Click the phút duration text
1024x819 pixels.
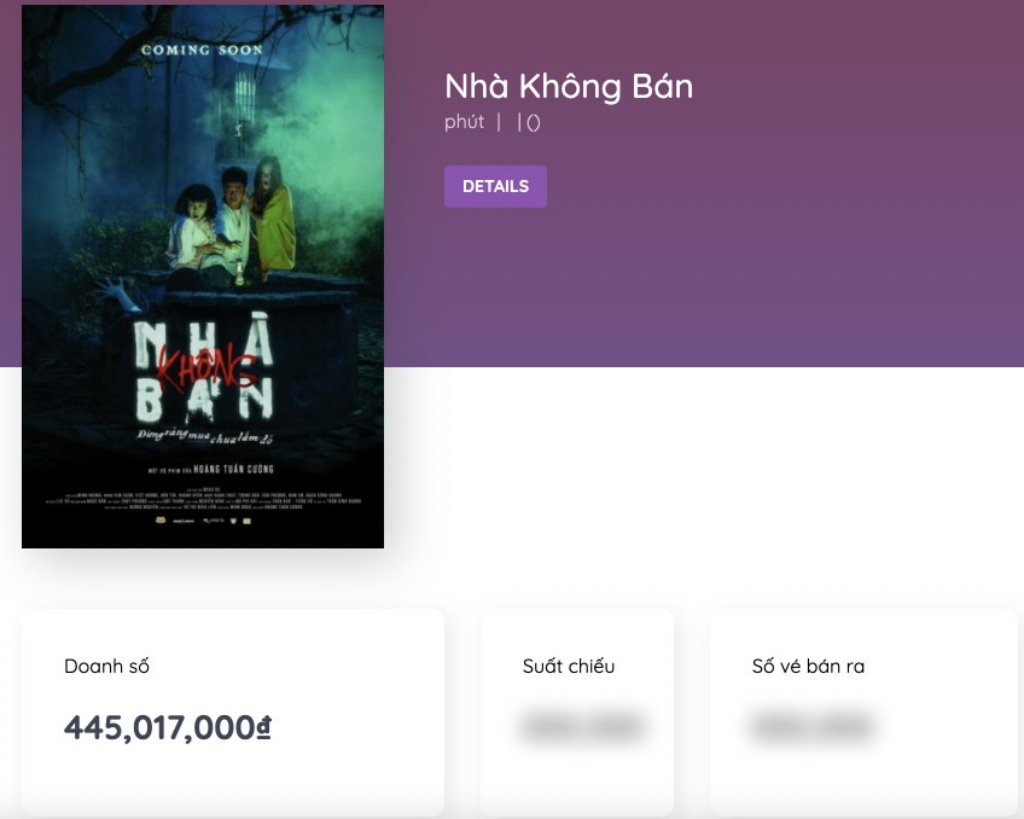coord(464,122)
